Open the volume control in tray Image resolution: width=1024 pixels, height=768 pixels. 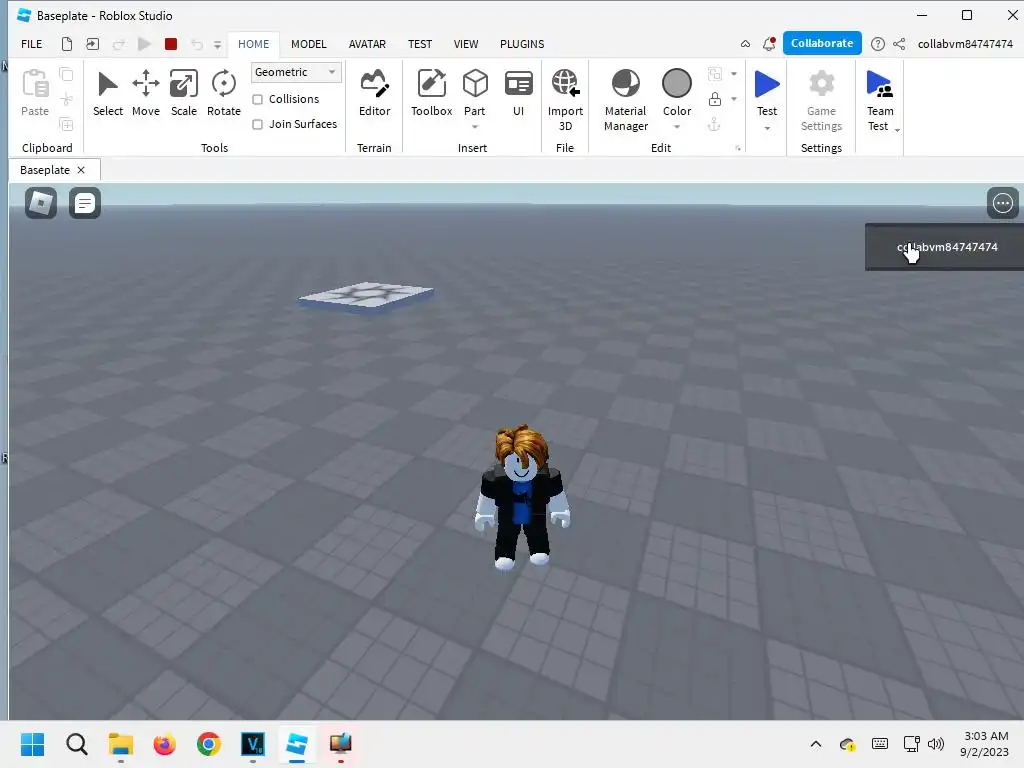[x=936, y=744]
